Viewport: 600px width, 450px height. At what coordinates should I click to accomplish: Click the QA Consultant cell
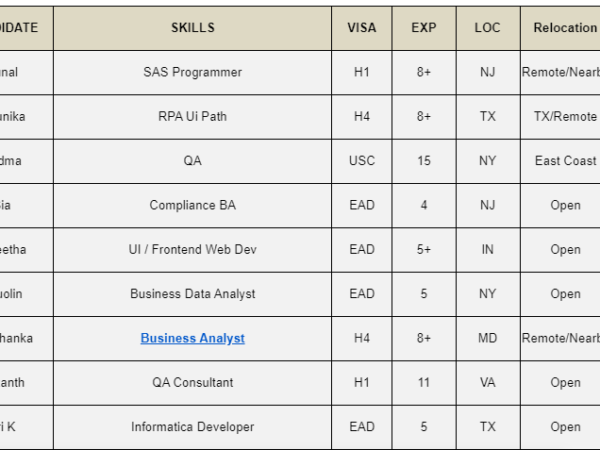192,382
